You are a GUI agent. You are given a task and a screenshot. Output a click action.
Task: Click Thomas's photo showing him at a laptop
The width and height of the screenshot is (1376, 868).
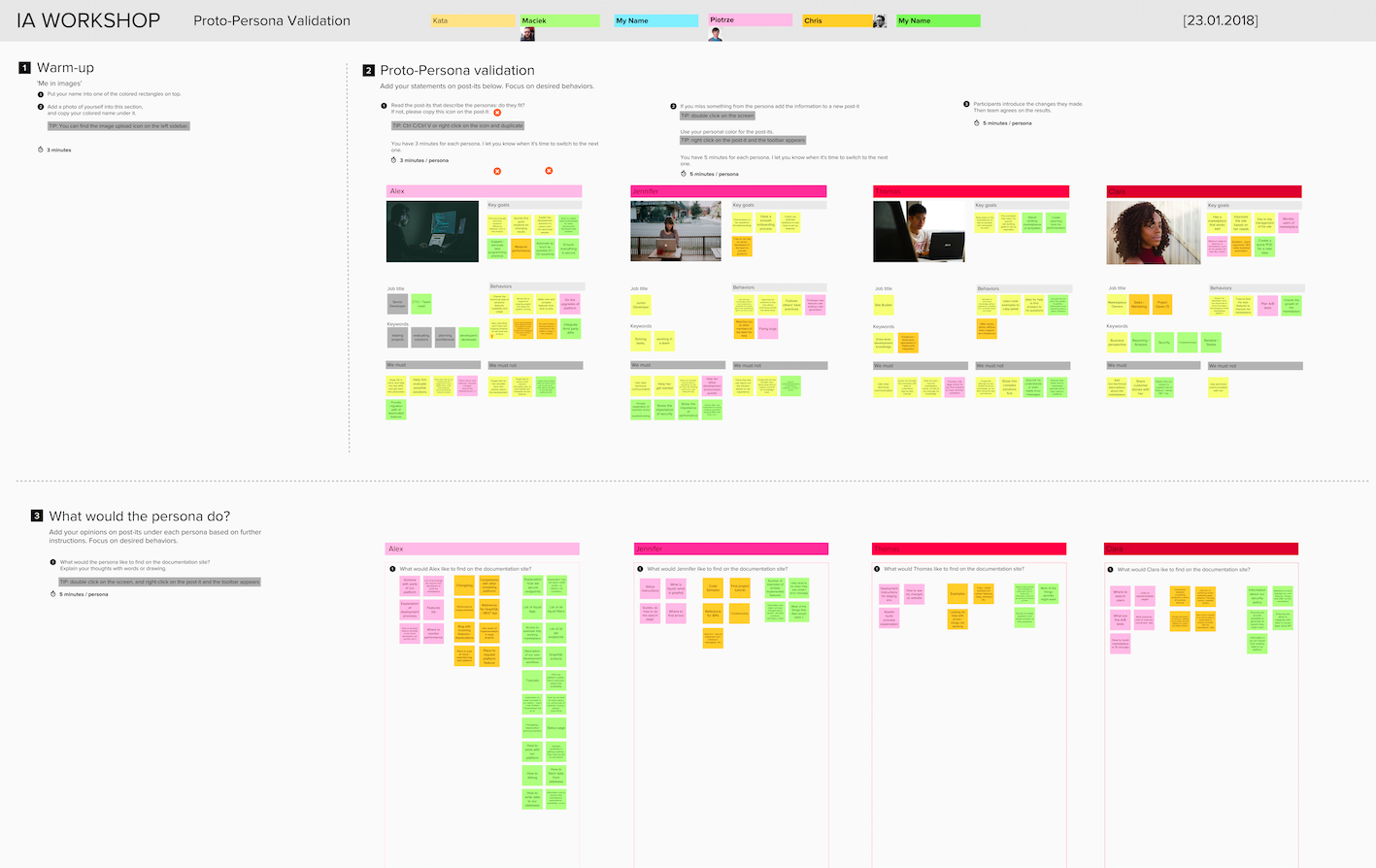(x=919, y=232)
